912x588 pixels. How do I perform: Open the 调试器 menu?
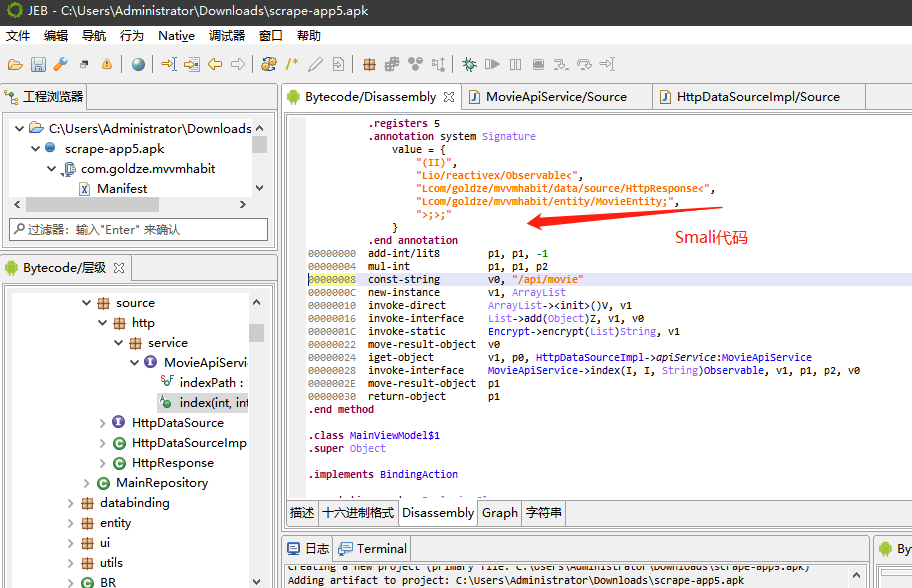click(x=227, y=35)
